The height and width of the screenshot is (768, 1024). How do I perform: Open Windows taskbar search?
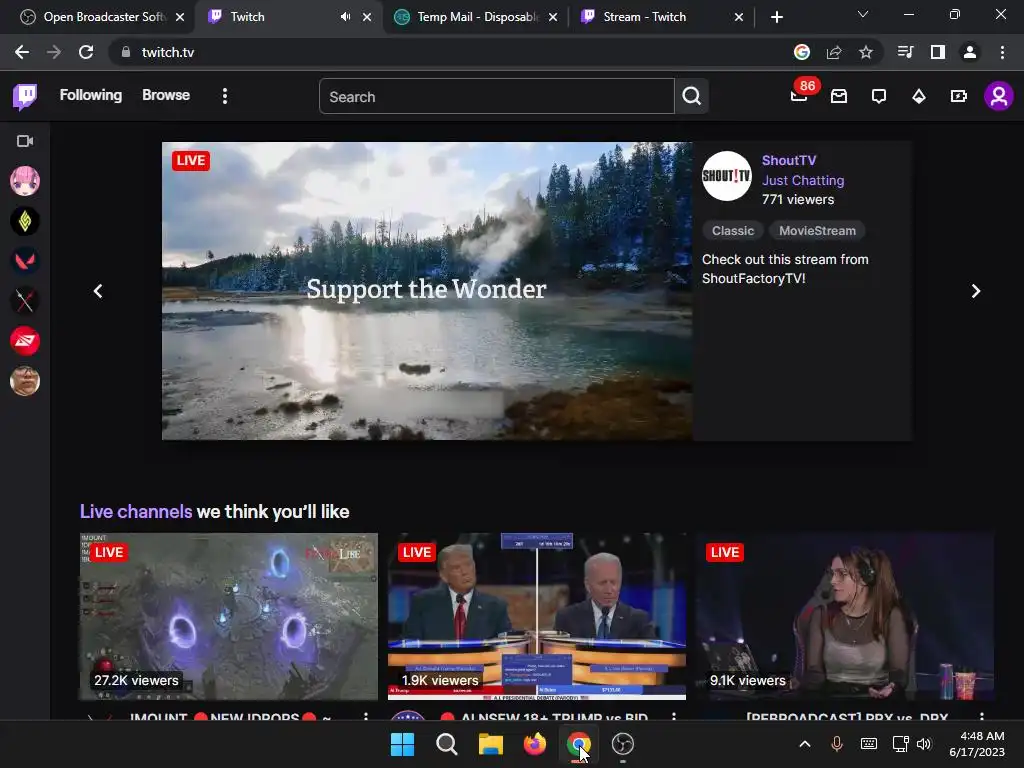click(447, 744)
